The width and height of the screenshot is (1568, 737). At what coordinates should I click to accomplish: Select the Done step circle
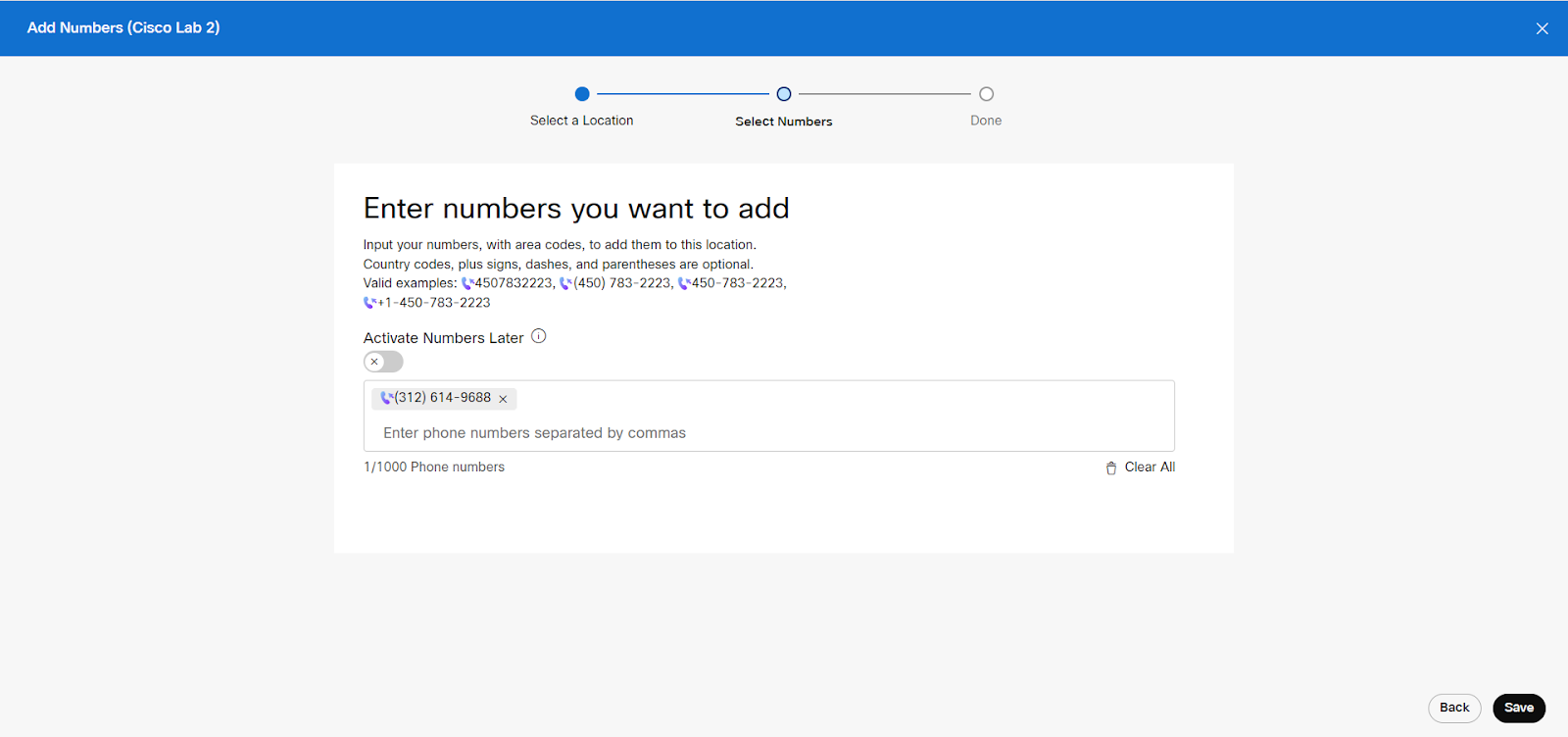(x=986, y=94)
